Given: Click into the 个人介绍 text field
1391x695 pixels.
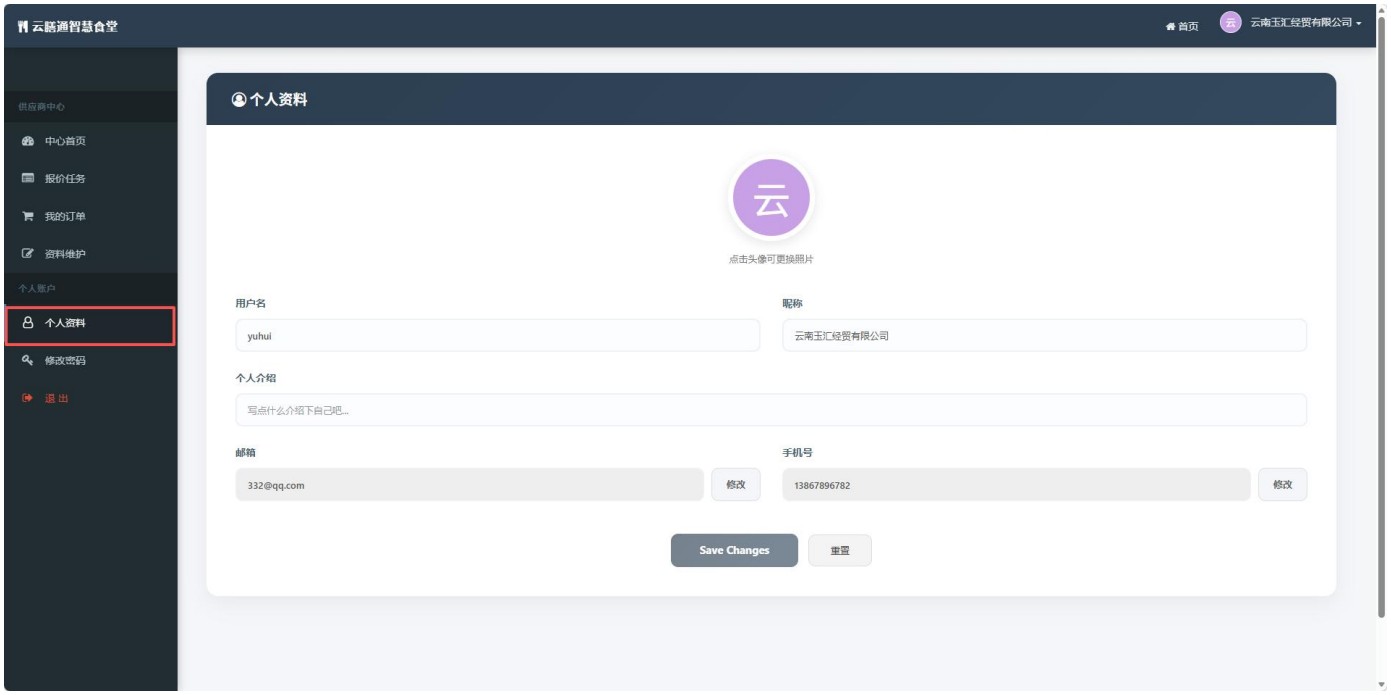Looking at the screenshot, I should [x=770, y=410].
